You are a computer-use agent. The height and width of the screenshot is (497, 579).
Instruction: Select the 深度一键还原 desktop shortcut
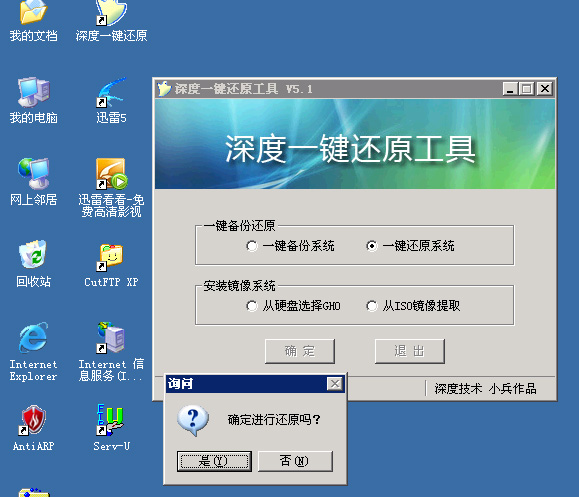point(111,21)
